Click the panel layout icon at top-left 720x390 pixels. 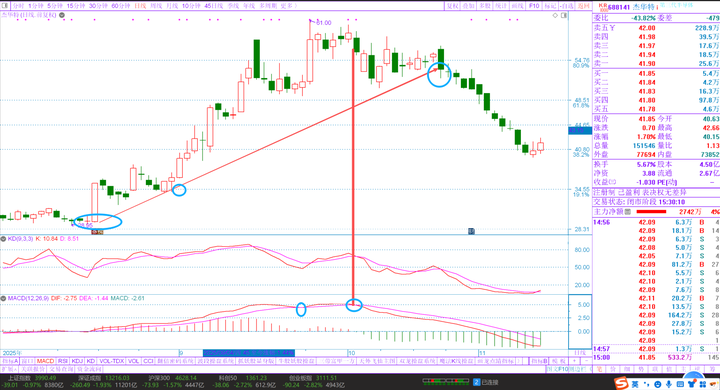click(x=4, y=6)
